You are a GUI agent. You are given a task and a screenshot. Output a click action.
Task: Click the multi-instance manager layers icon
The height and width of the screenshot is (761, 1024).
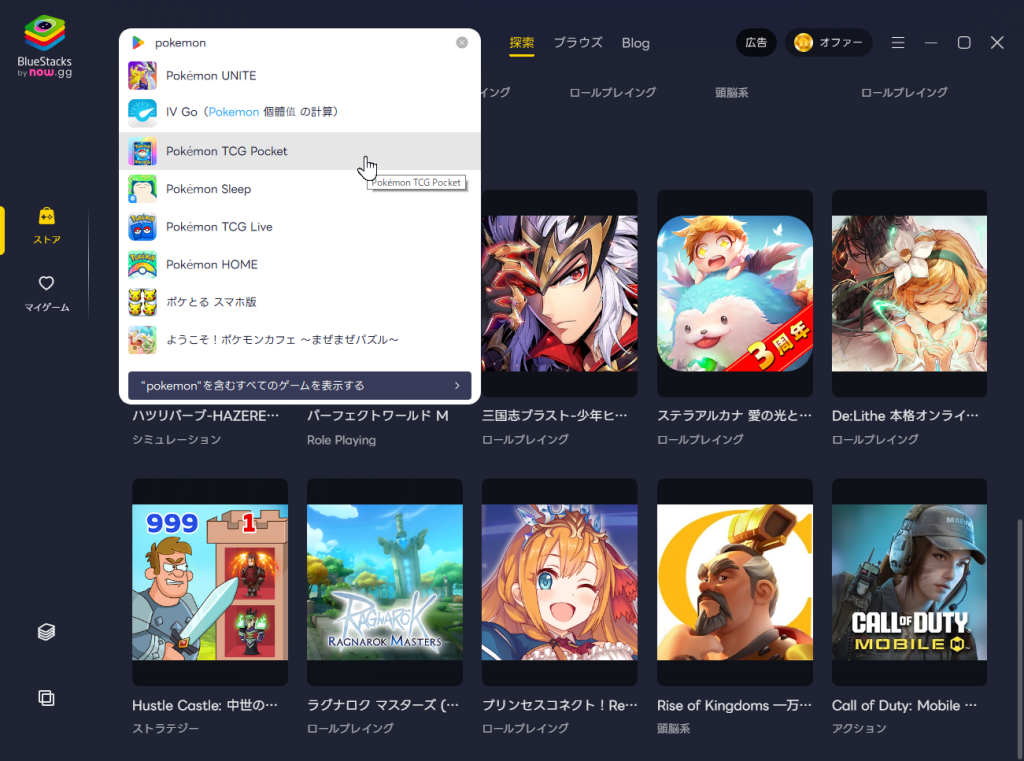click(46, 632)
